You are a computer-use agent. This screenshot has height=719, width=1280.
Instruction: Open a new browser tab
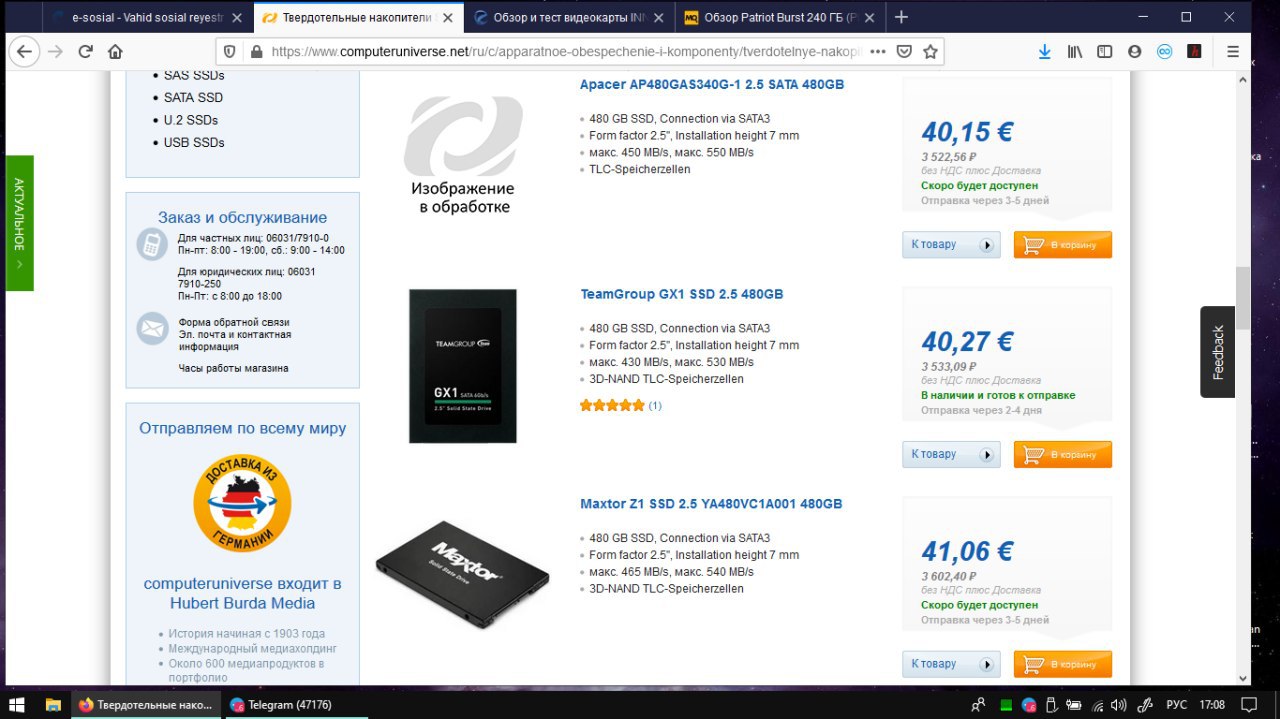point(901,17)
